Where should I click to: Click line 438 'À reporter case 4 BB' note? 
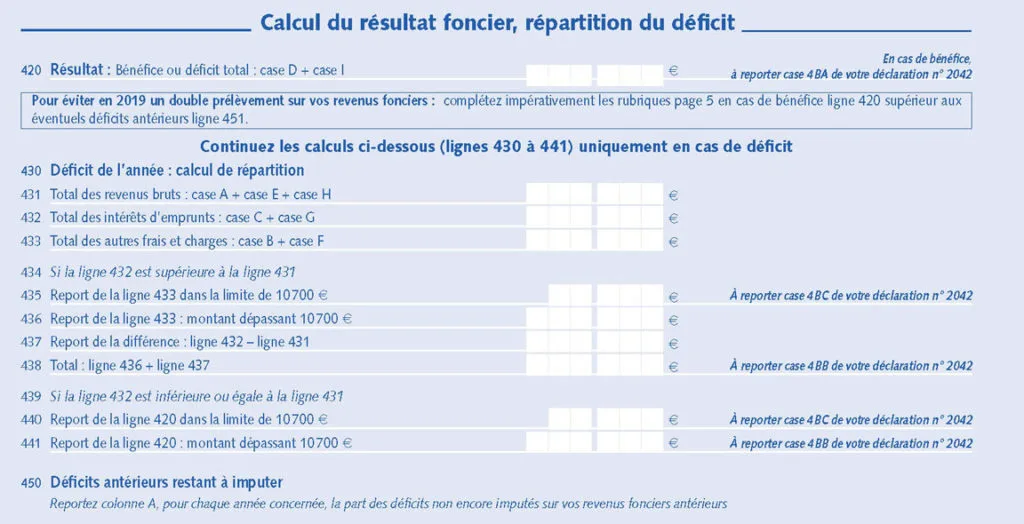click(851, 366)
